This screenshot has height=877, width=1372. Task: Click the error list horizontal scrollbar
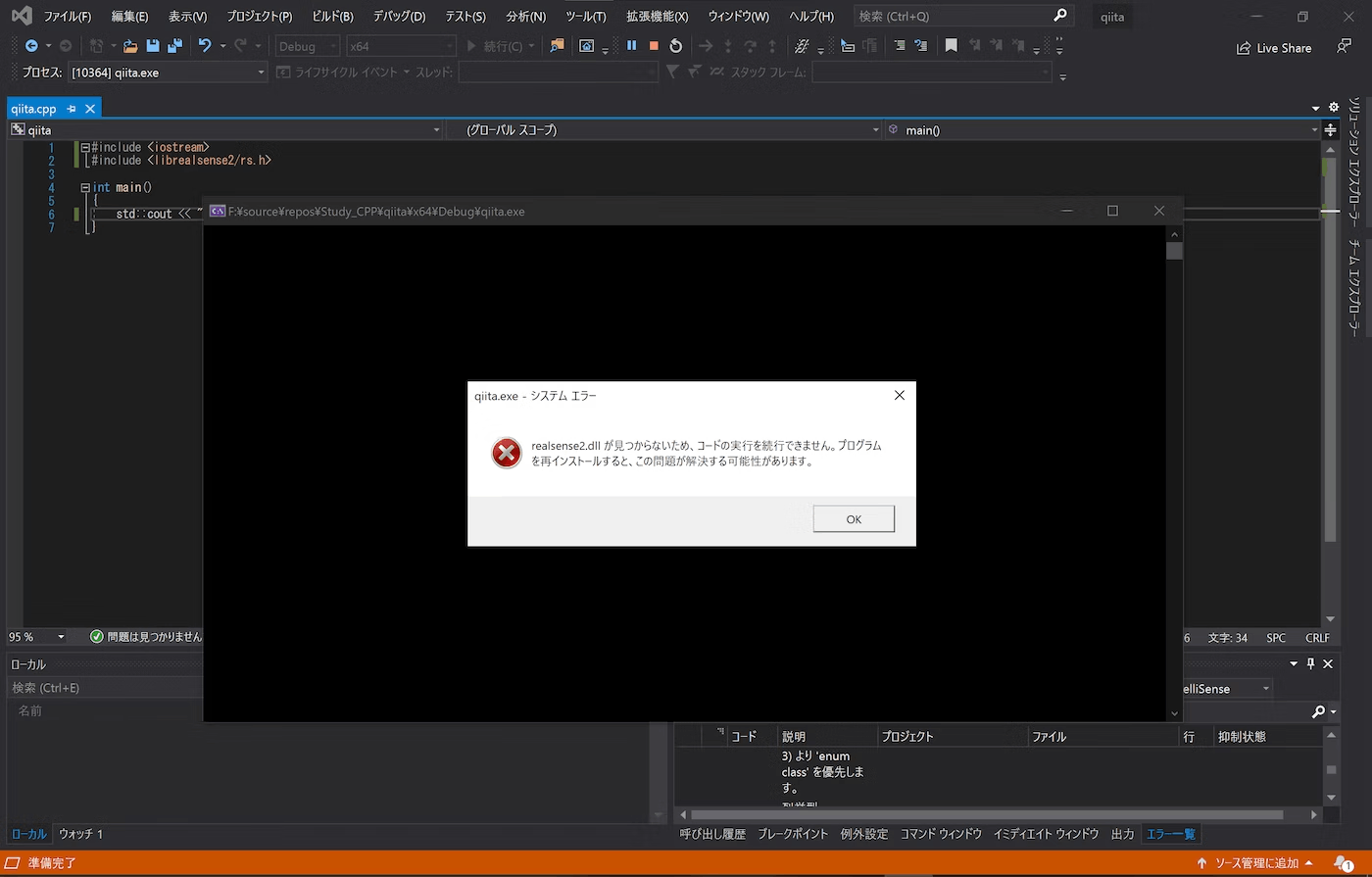(x=987, y=814)
